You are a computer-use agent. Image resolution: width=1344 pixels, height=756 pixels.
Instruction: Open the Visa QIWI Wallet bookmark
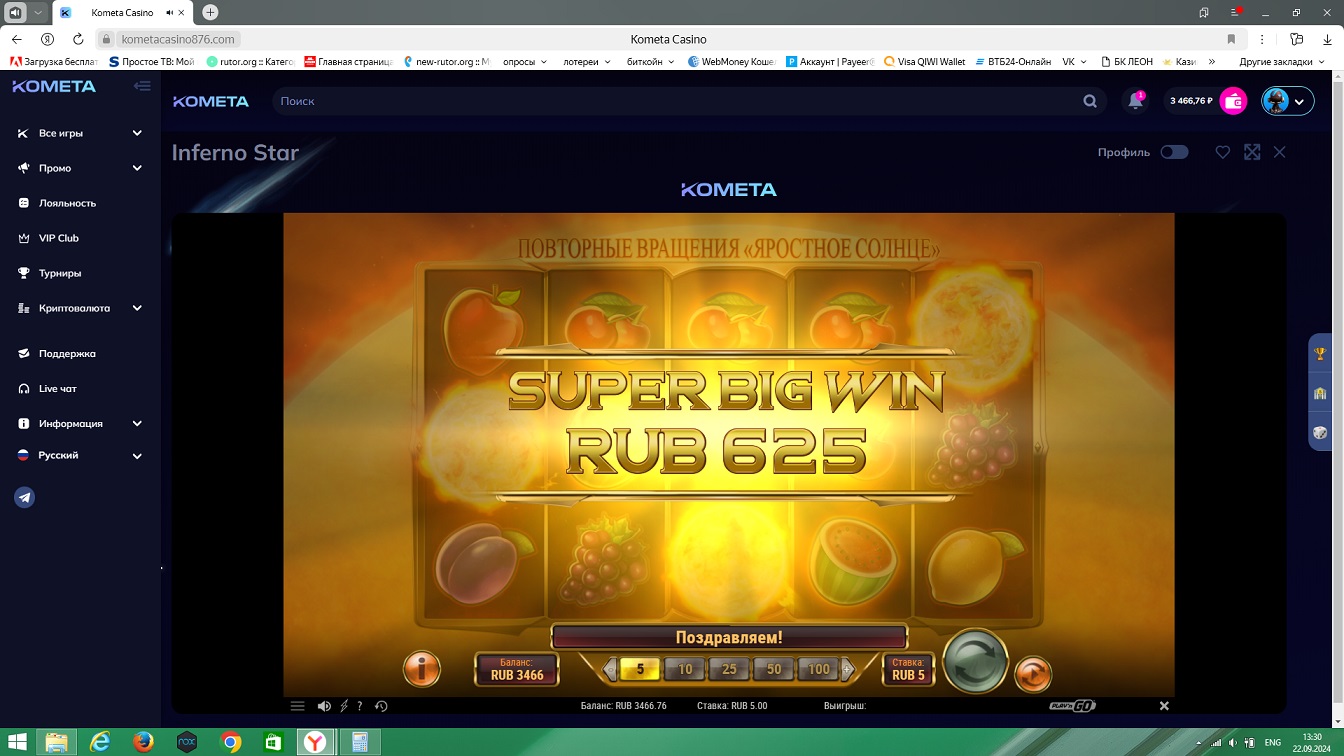[x=925, y=61]
